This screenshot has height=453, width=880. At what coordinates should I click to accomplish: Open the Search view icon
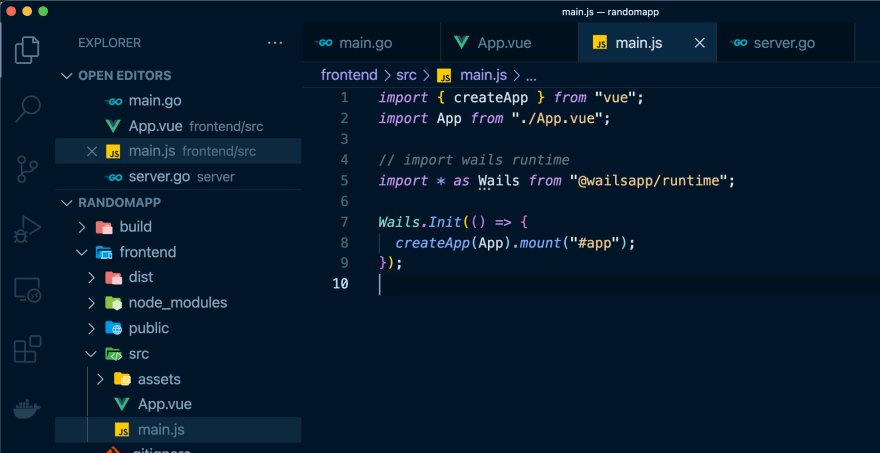(27, 108)
